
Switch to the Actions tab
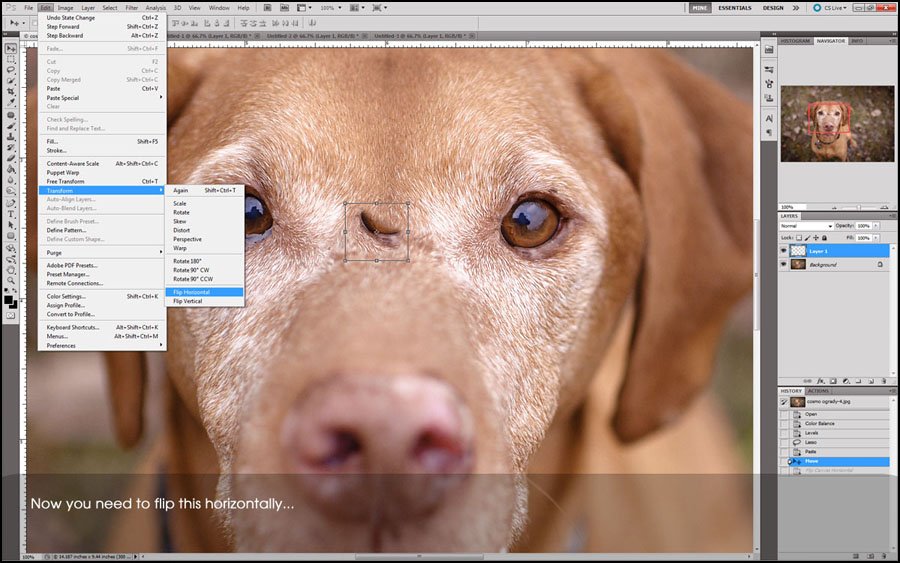[x=818, y=391]
